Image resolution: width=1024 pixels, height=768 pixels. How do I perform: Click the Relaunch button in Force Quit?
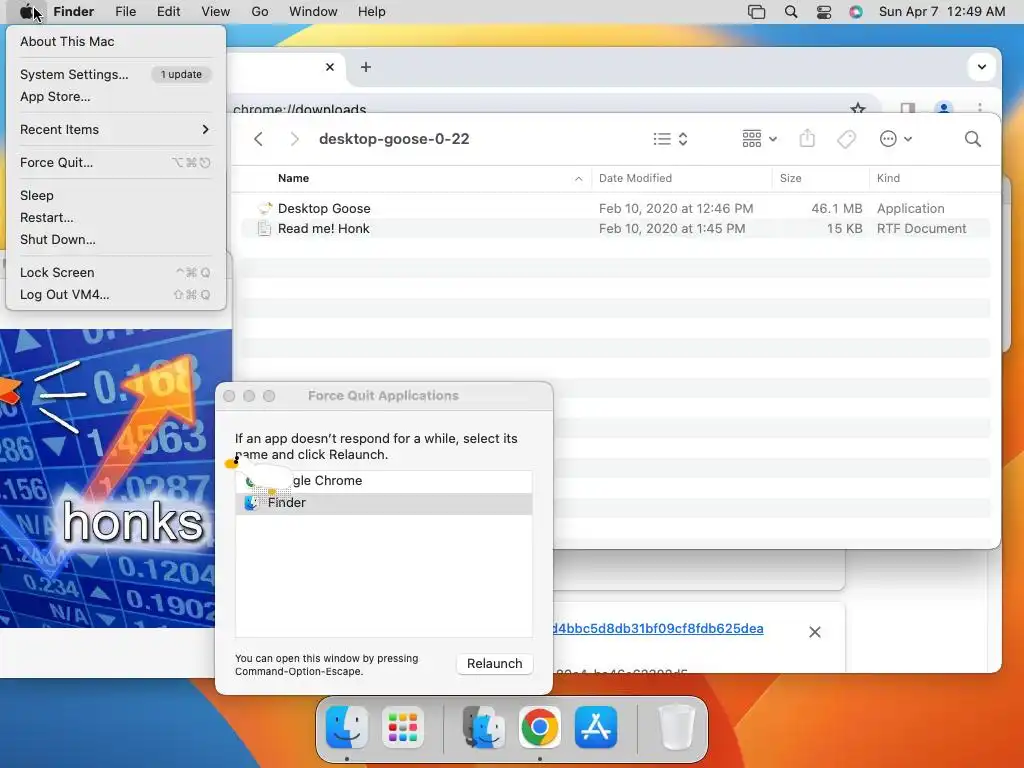494,664
